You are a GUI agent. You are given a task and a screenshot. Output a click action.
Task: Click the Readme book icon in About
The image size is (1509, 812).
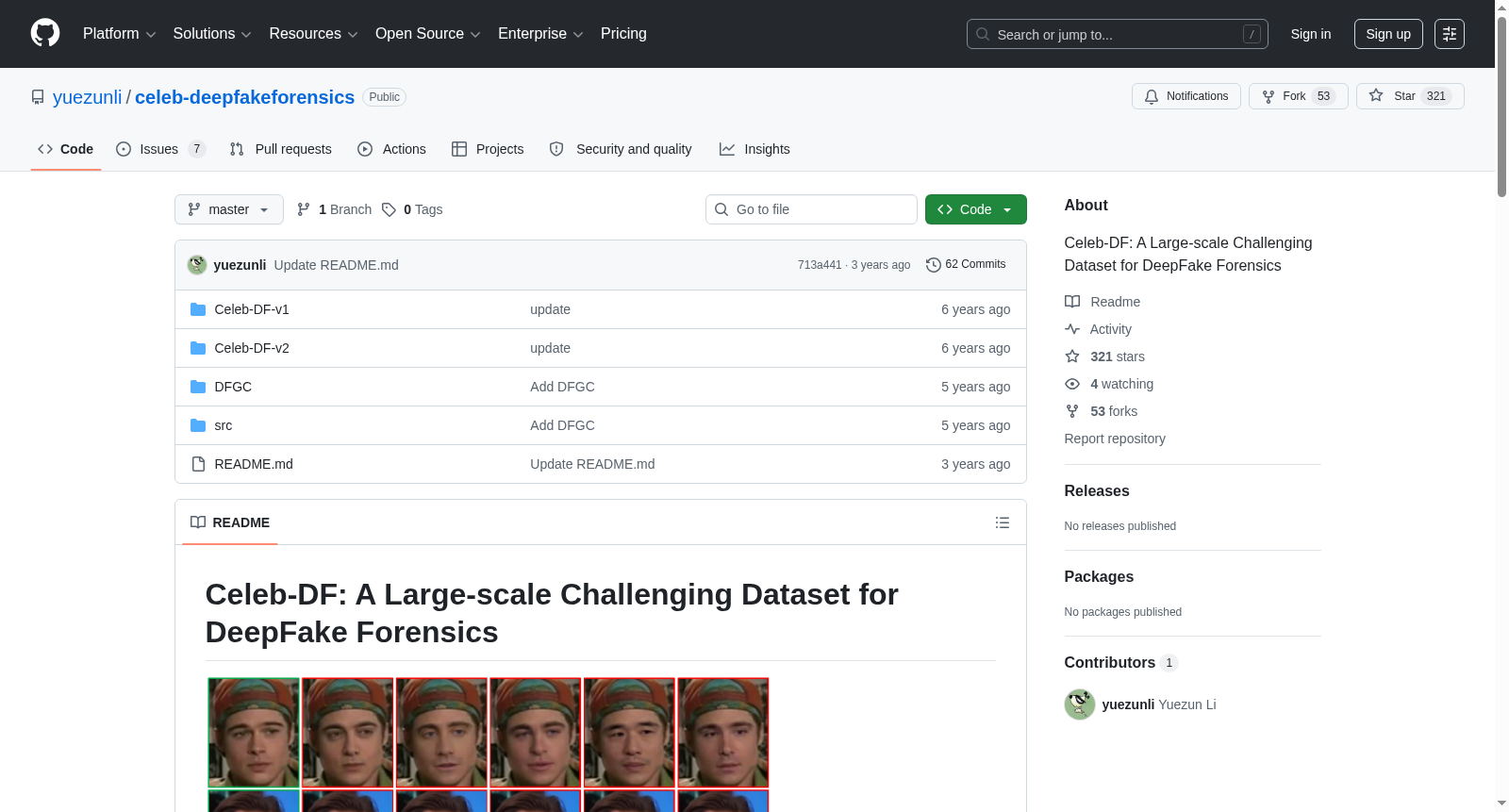coord(1072,302)
